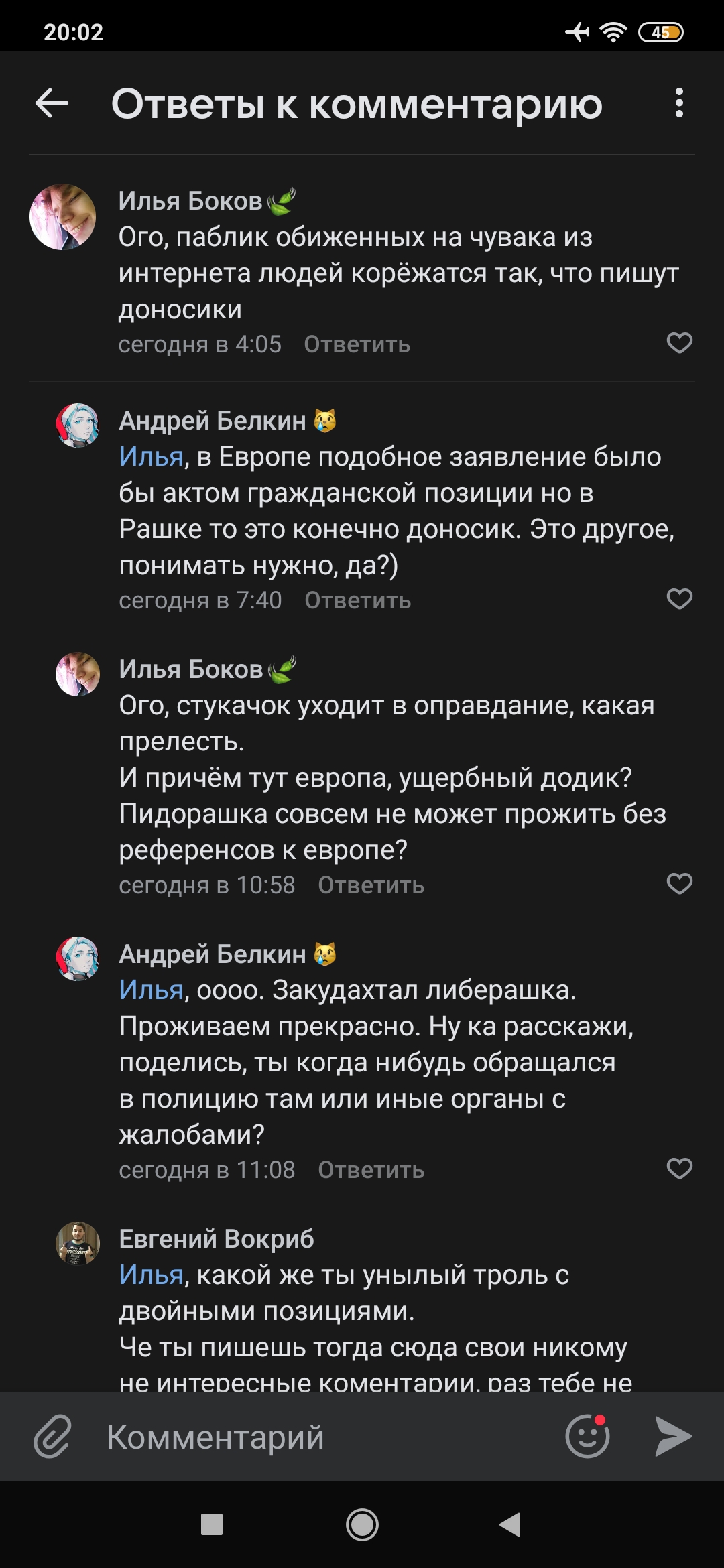Open the three-dot overflow menu

coord(679,103)
